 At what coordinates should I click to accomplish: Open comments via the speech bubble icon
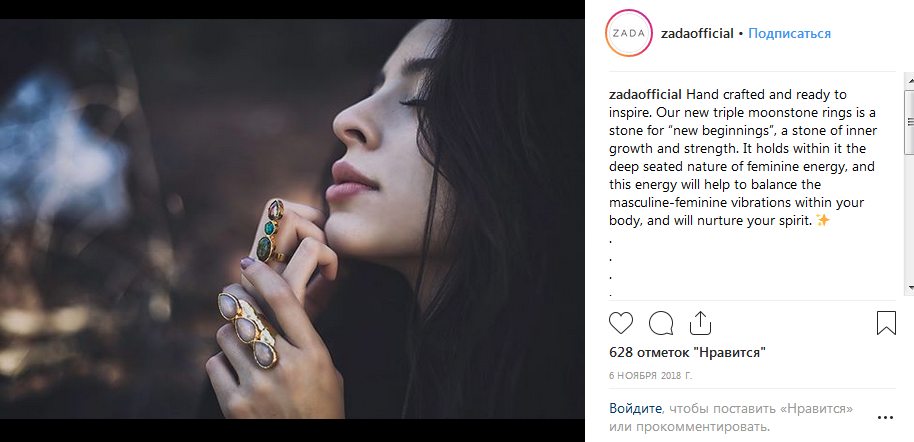pos(660,323)
